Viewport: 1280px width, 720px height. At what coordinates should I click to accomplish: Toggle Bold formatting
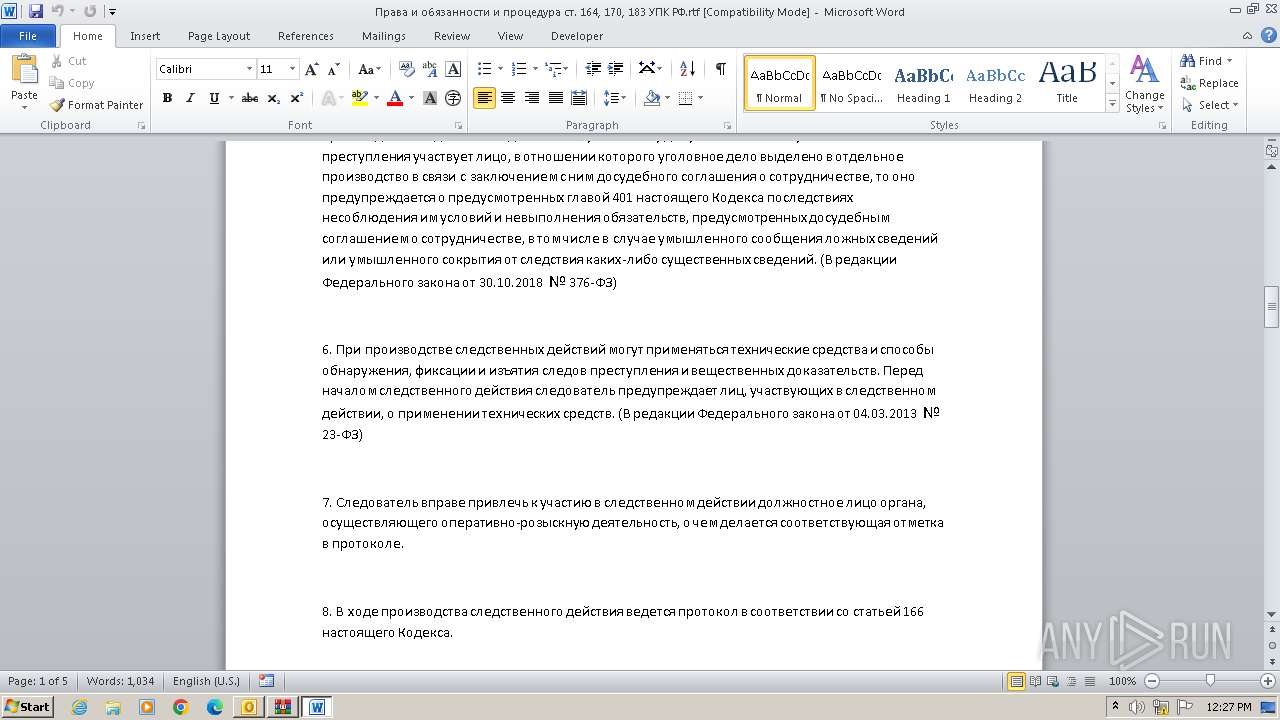167,98
